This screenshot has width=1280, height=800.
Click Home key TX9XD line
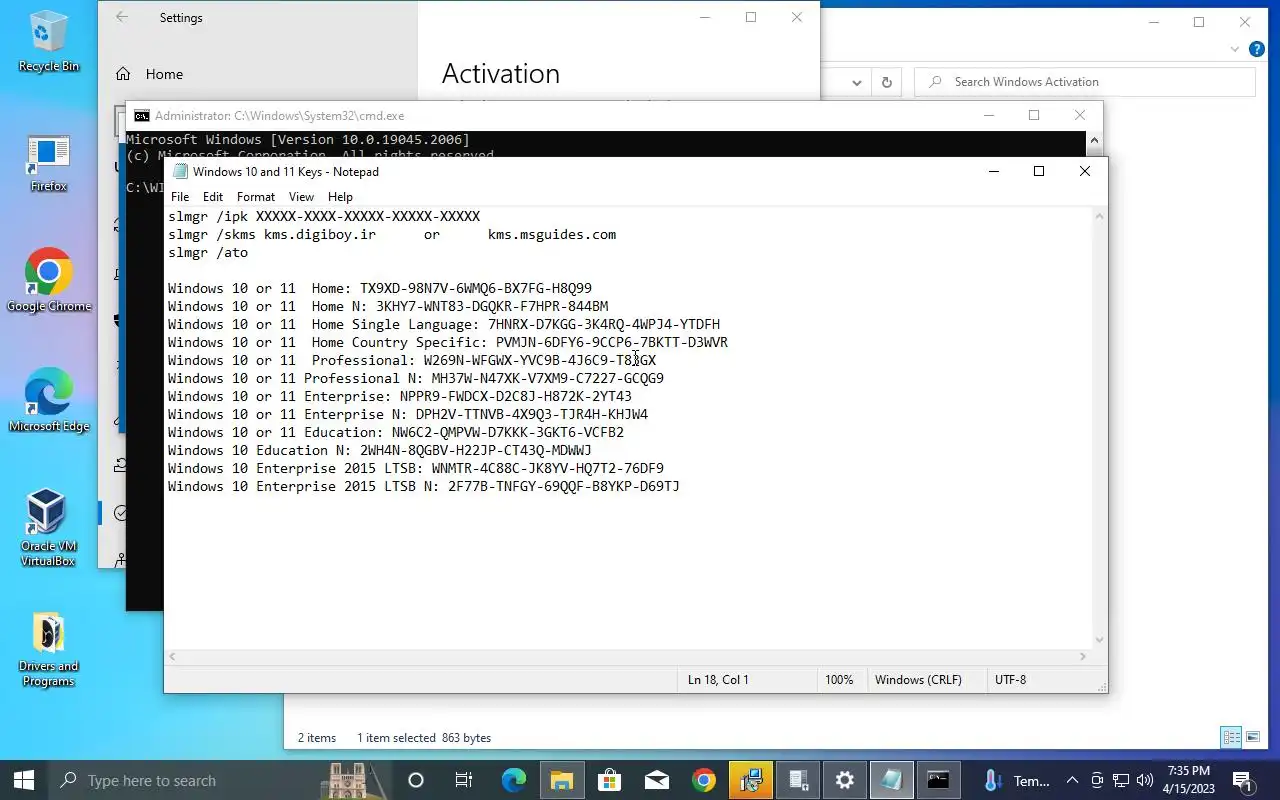(380, 288)
